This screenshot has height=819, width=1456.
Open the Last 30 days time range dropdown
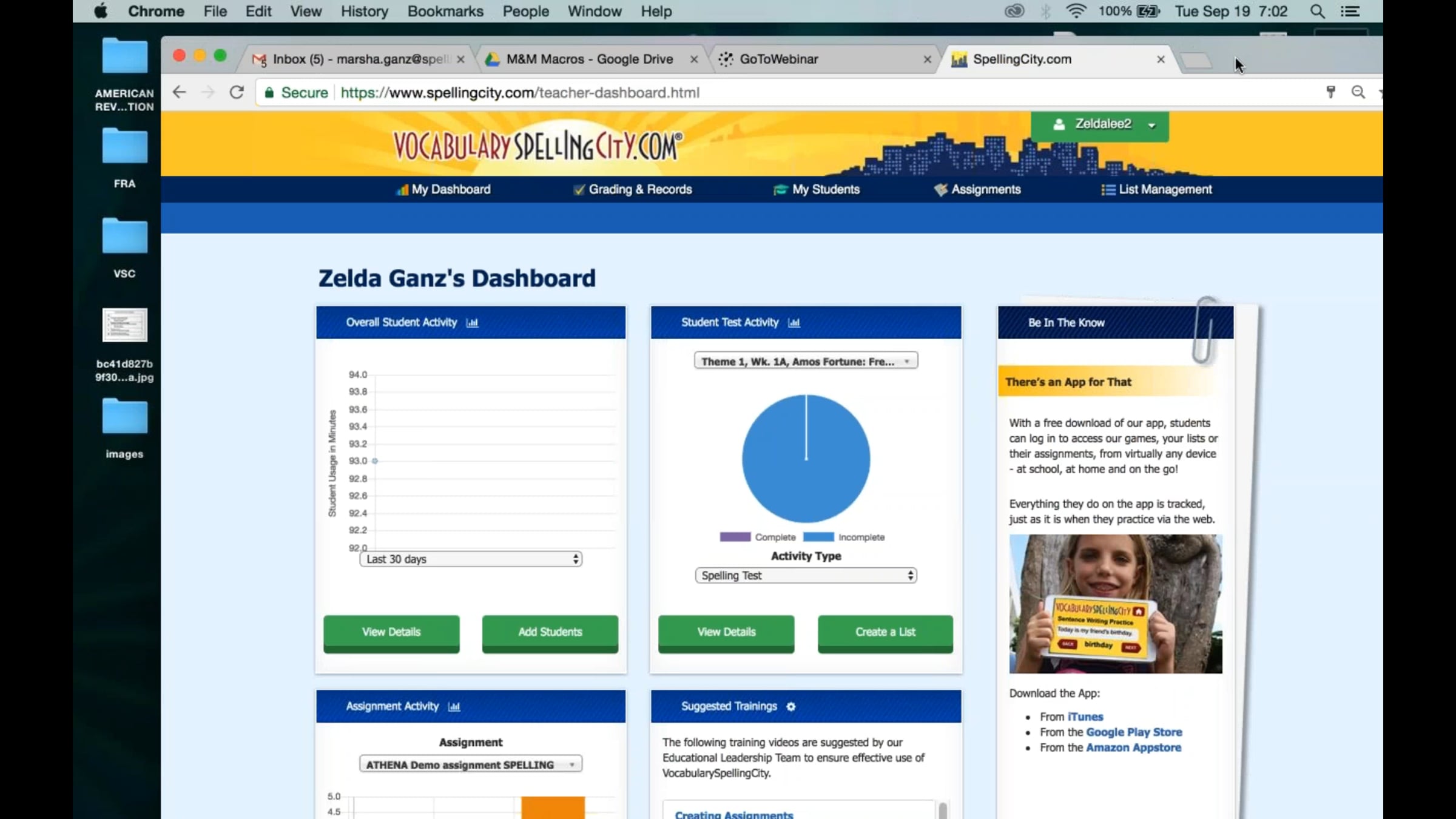pyautogui.click(x=471, y=559)
